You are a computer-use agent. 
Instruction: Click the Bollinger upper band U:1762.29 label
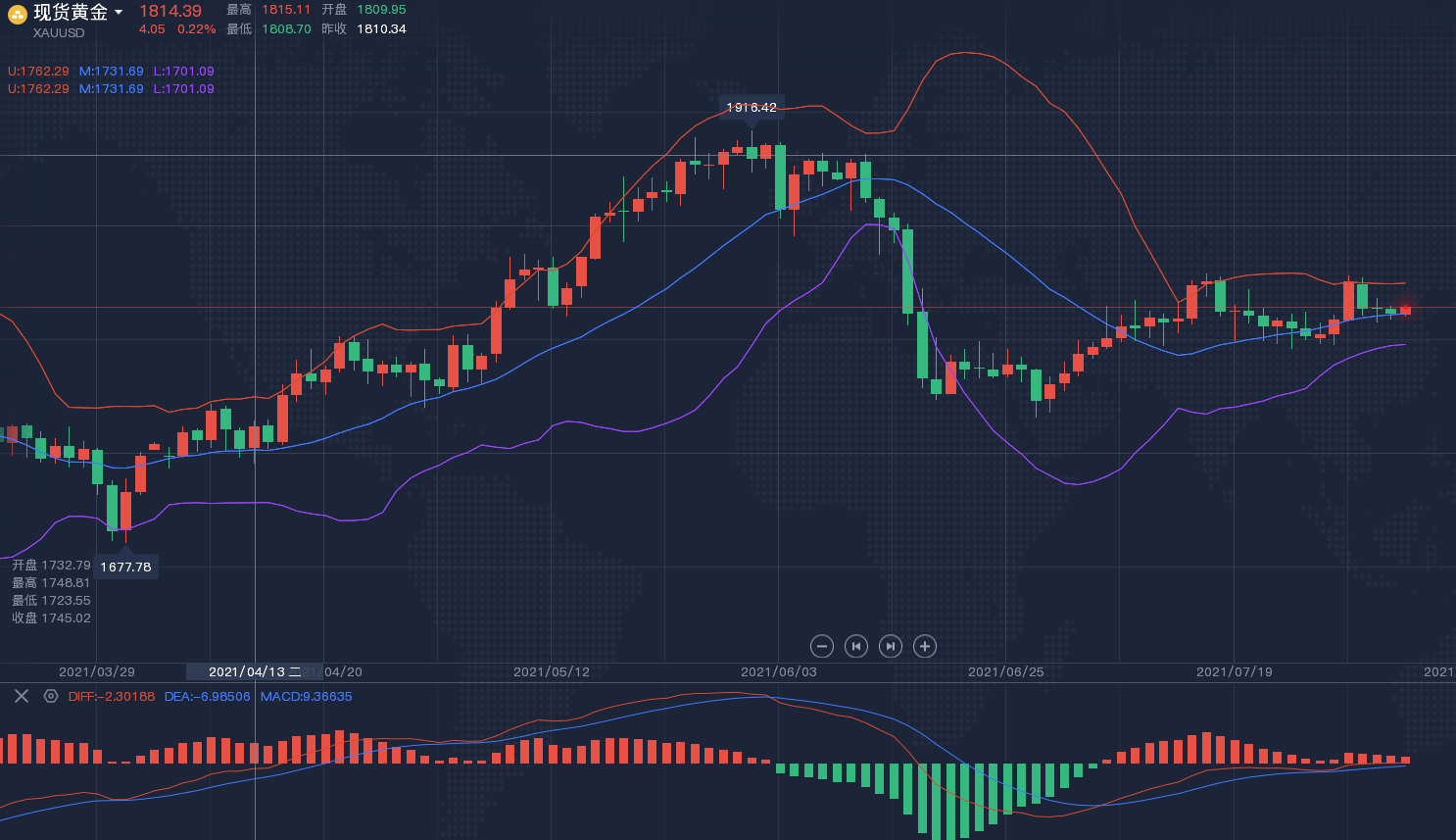tap(39, 72)
